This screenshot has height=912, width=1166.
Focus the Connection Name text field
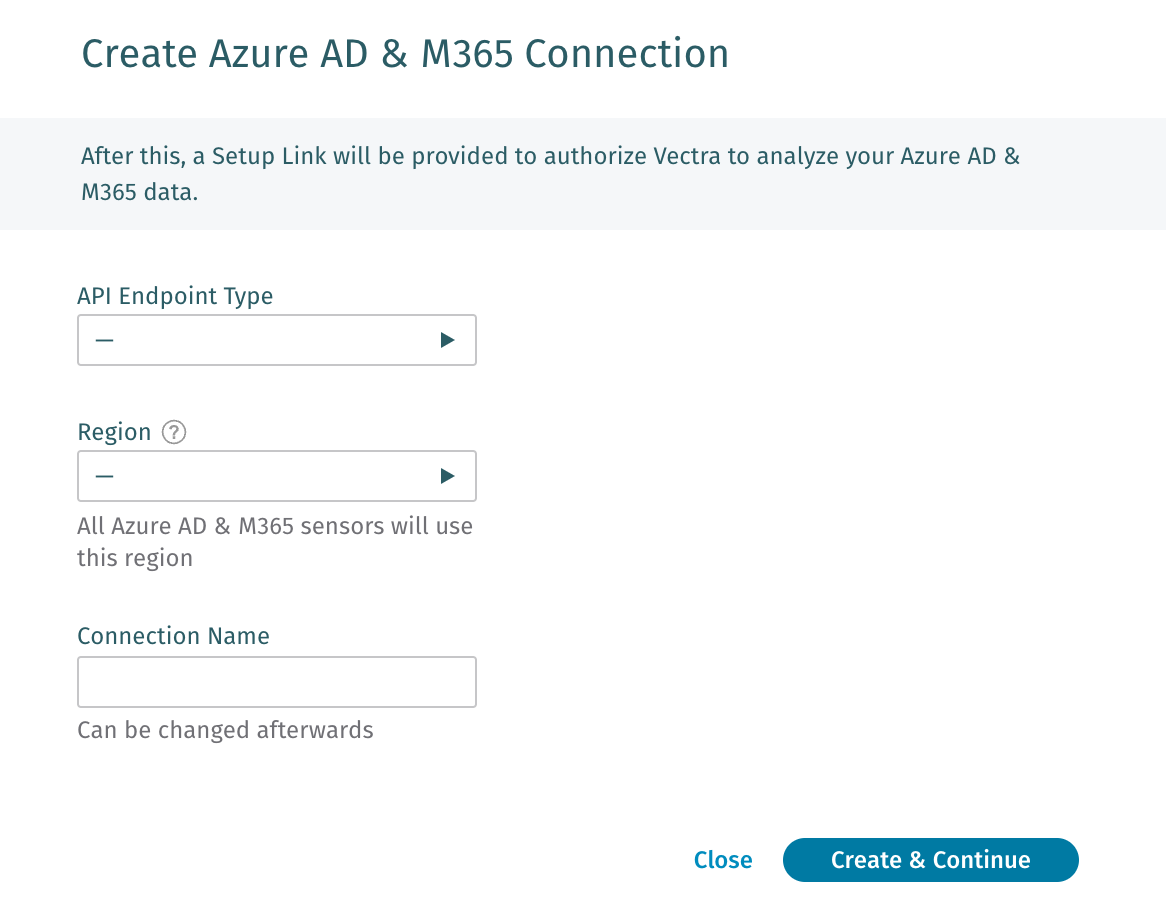pyautogui.click(x=276, y=682)
